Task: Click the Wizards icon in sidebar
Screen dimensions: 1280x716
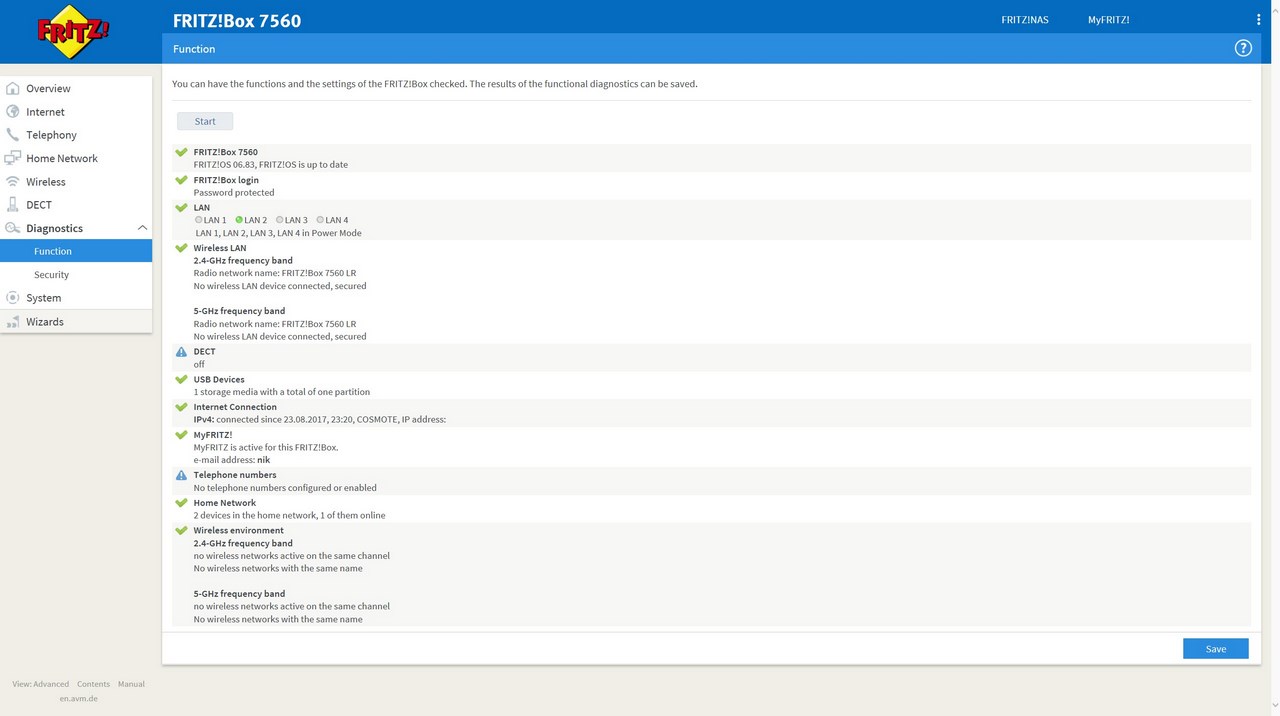Action: point(13,322)
